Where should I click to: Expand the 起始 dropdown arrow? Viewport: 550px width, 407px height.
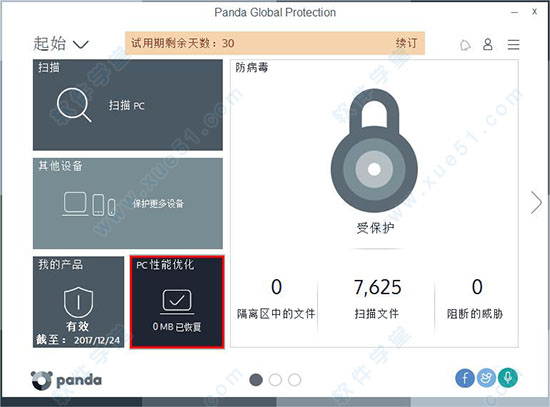[81, 45]
